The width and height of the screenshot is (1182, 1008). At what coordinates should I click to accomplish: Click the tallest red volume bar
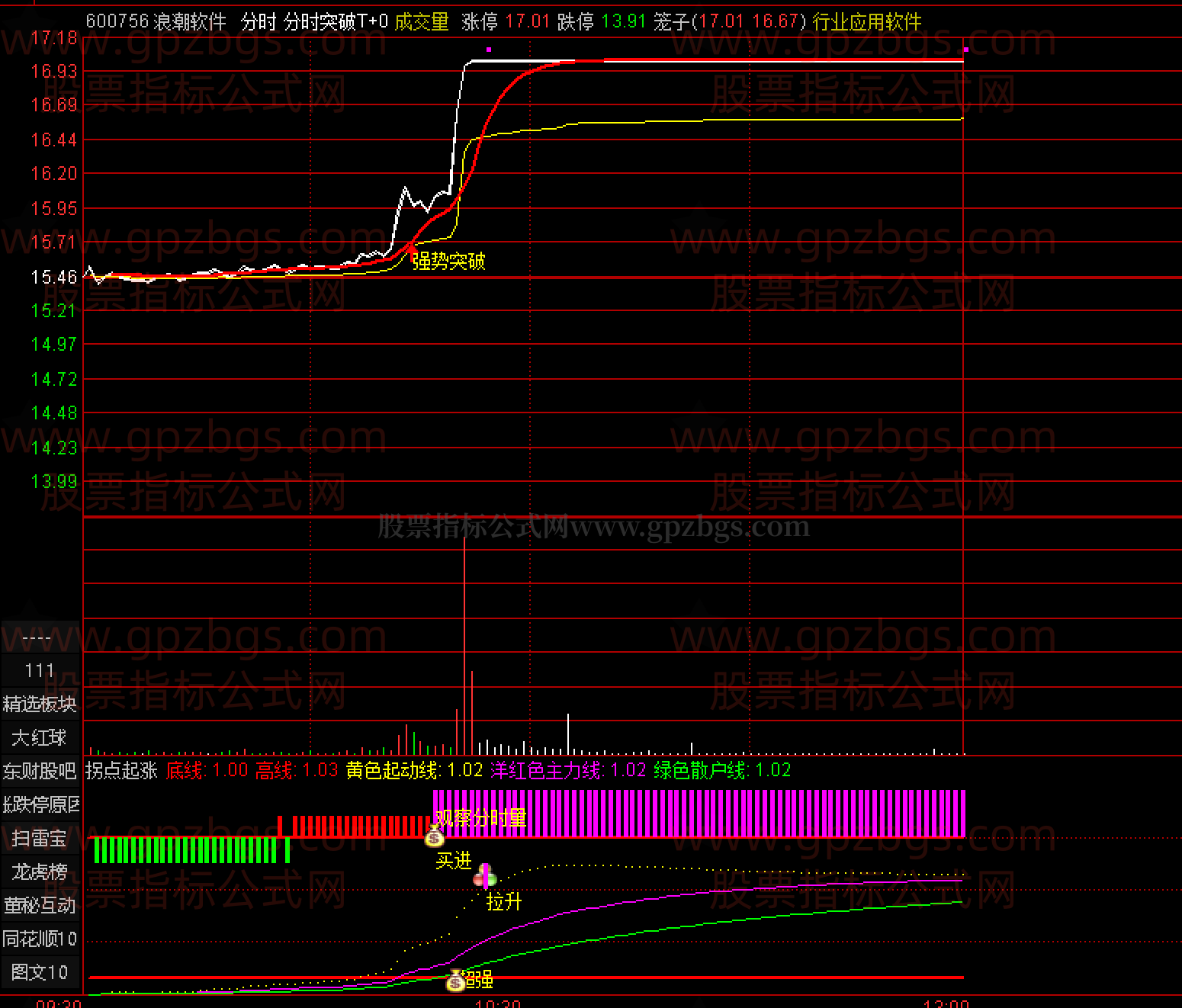pos(464,648)
